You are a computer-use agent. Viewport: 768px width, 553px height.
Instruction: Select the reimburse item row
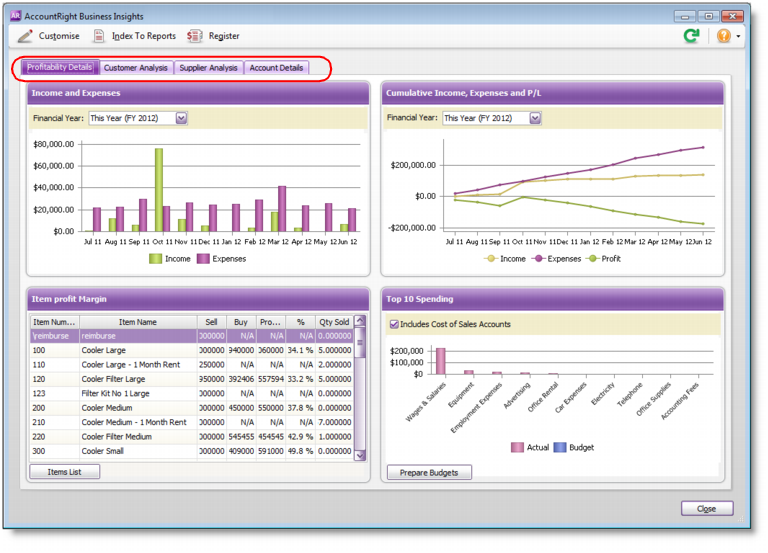coord(192,336)
